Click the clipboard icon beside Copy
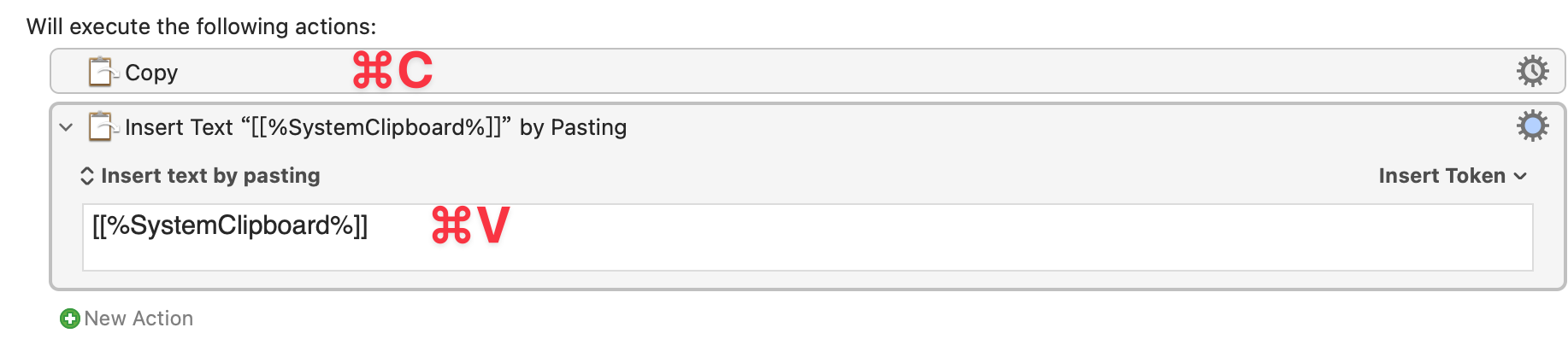This screenshot has height=345, width=1568. point(103,72)
